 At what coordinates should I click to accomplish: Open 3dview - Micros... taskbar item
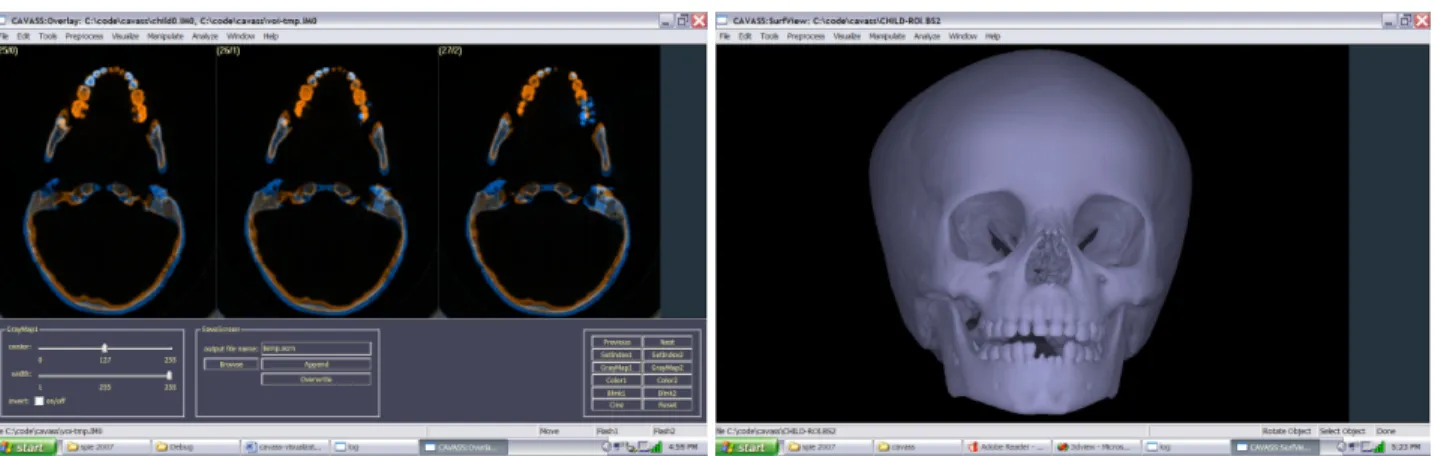tap(1097, 448)
